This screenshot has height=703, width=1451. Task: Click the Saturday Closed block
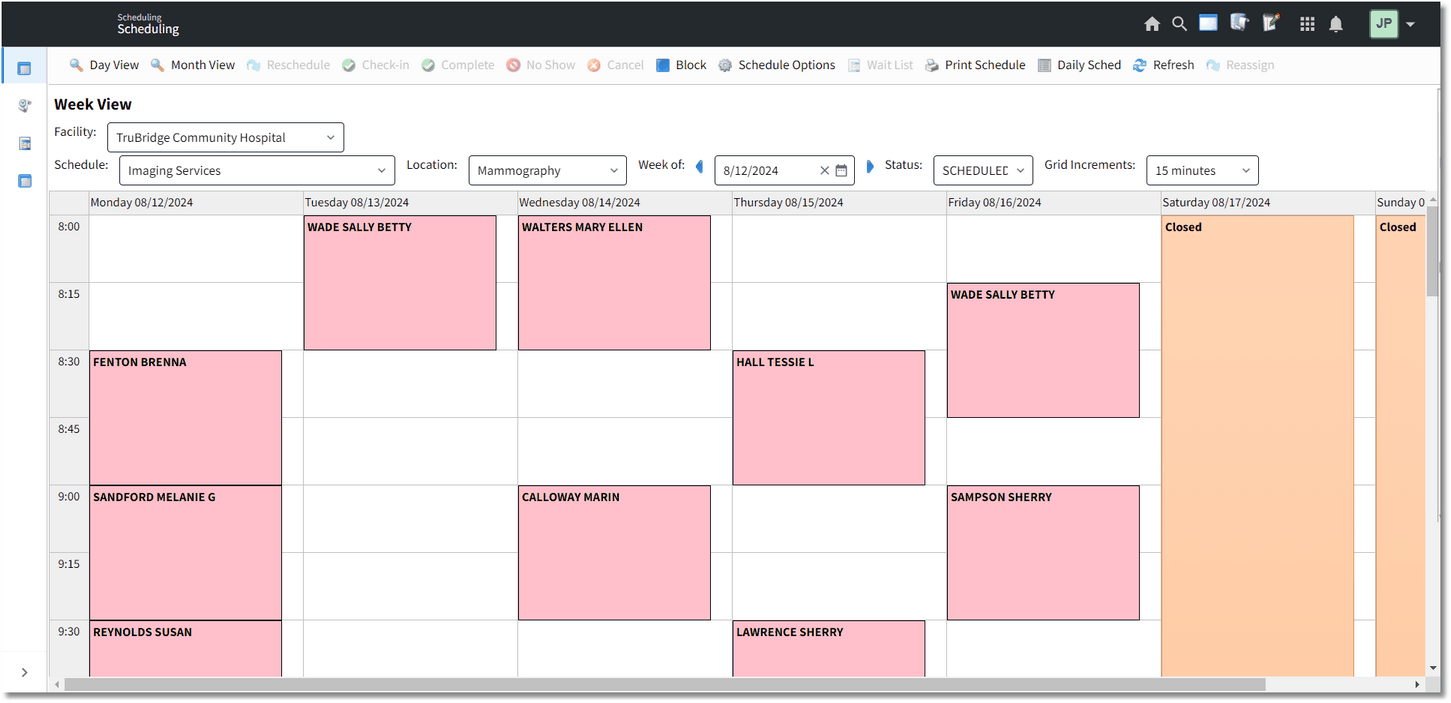click(1257, 446)
